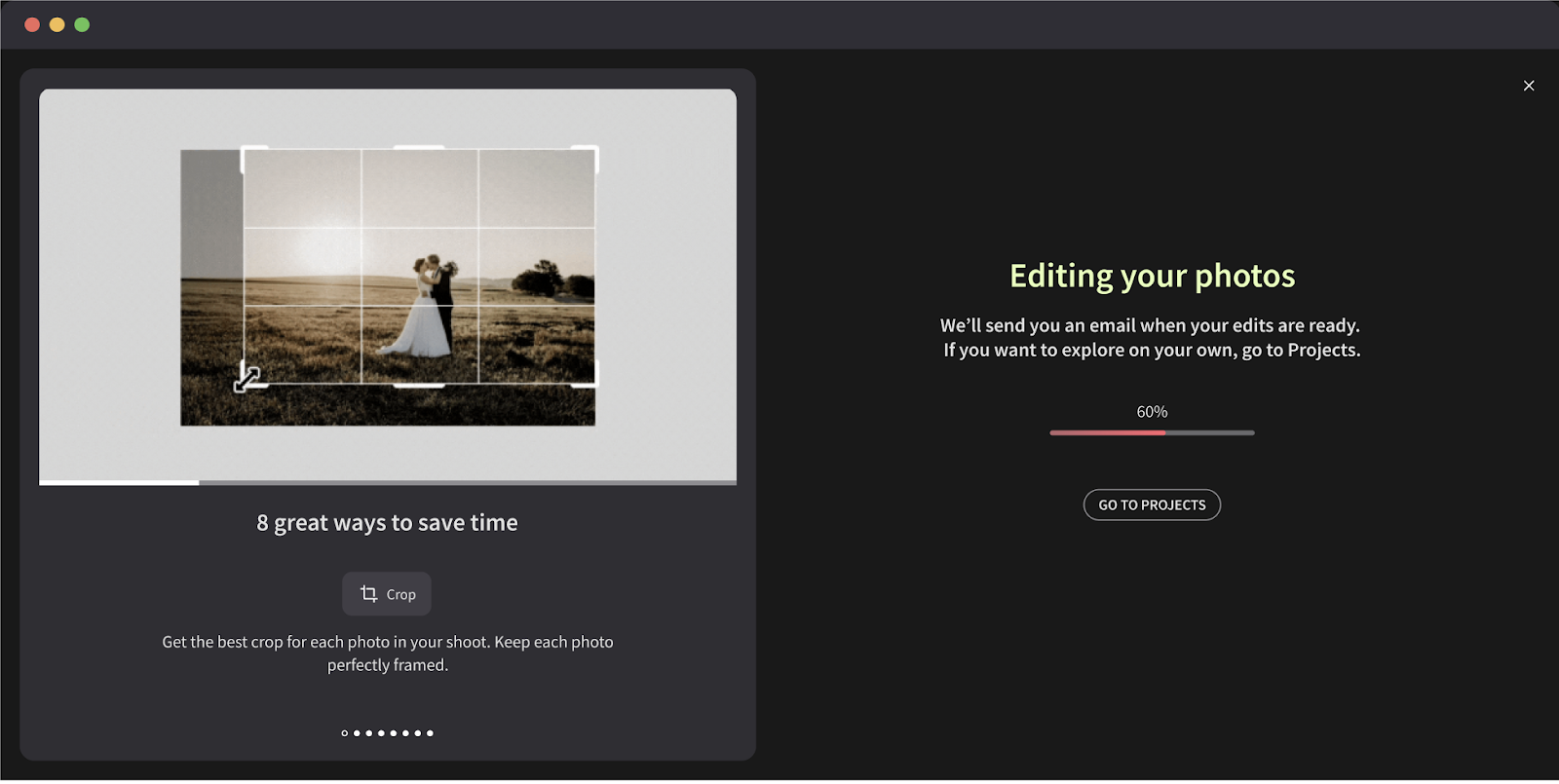Click the slide timer bar under preview

388,482
